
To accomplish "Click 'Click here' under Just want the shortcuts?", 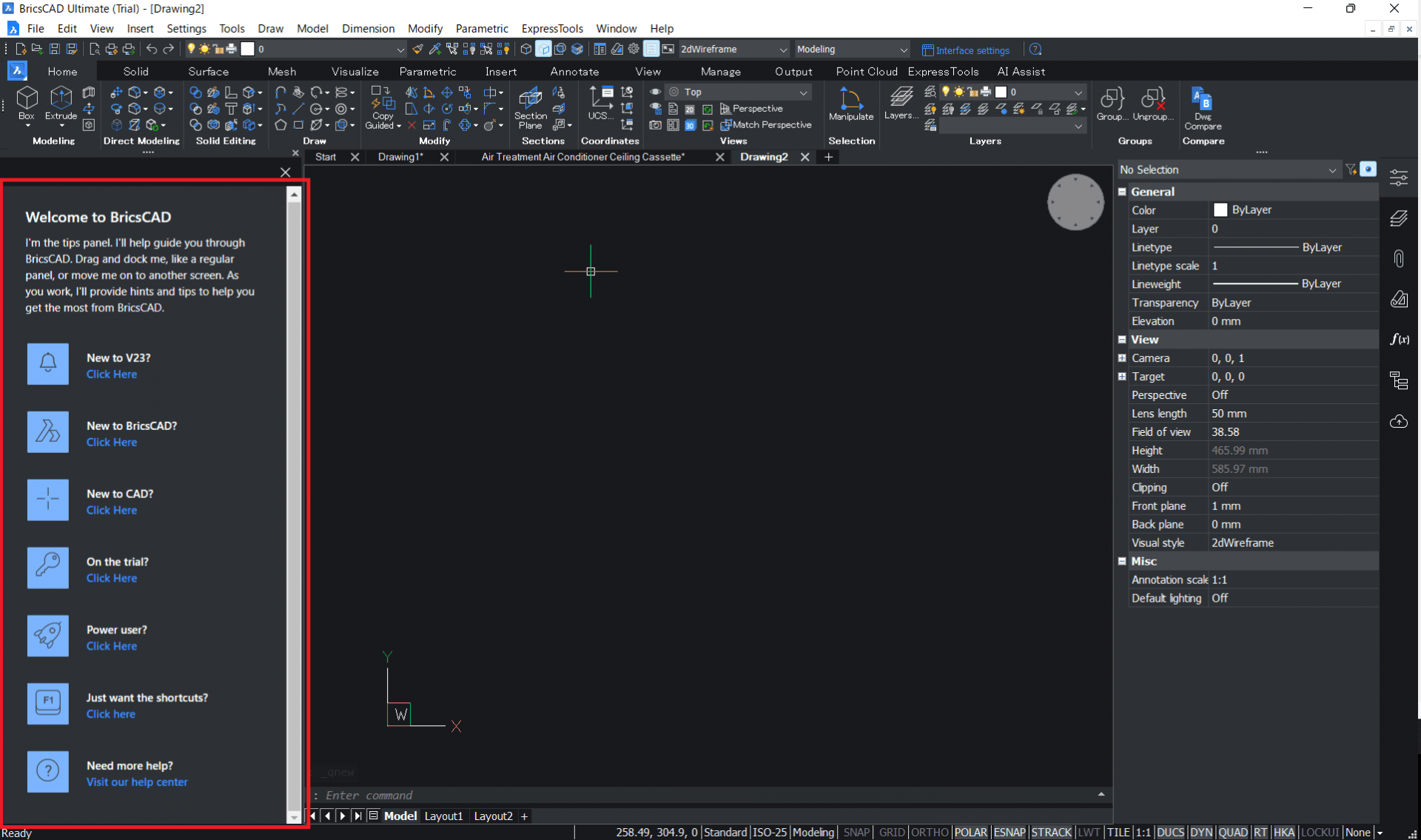I will pyautogui.click(x=111, y=714).
